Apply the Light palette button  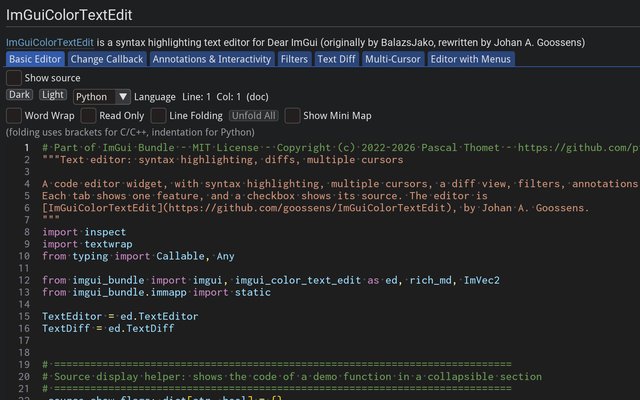coord(53,95)
